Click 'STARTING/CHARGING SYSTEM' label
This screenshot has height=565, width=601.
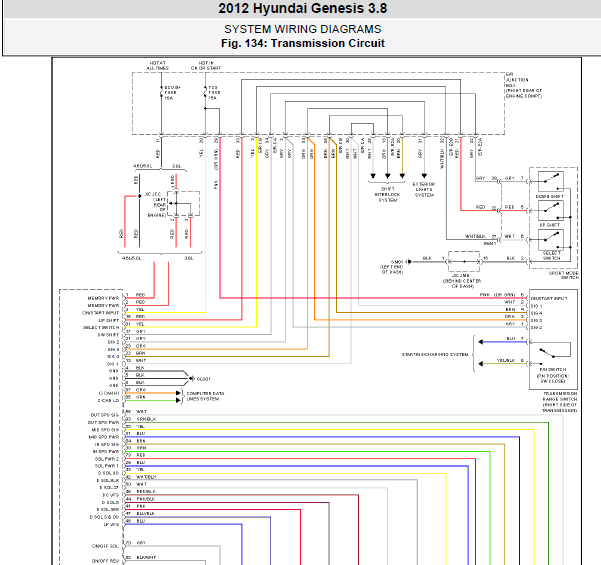[x=435, y=355]
